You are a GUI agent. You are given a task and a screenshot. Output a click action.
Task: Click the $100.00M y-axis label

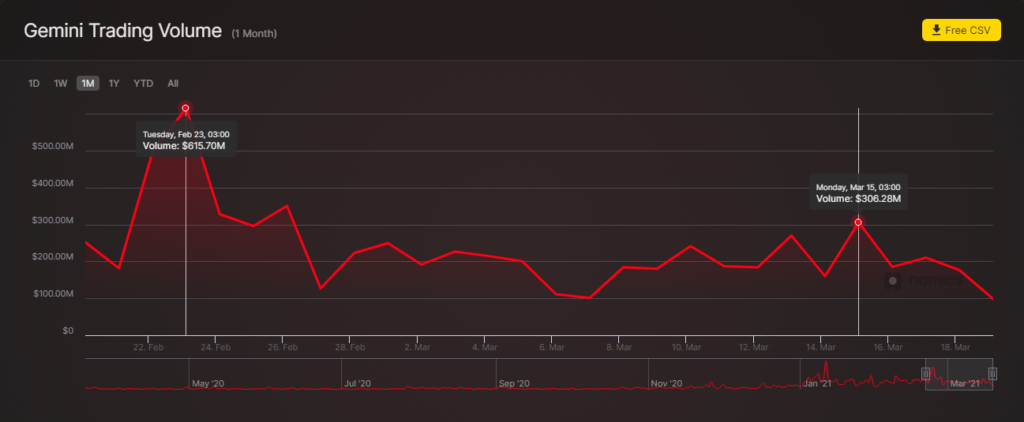[x=52, y=295]
